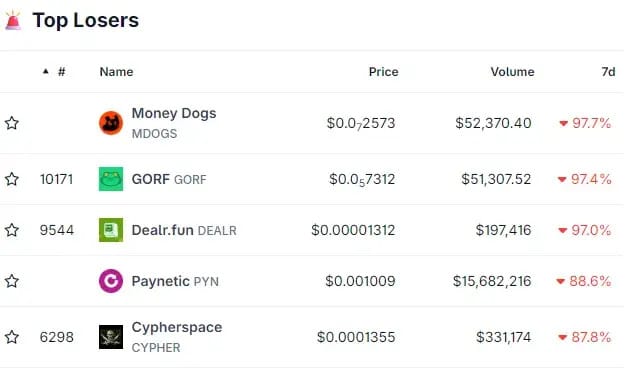Viewport: 635px width, 368px height.
Task: Open the Dealr.fun DEALR coin link
Action: coord(184,230)
